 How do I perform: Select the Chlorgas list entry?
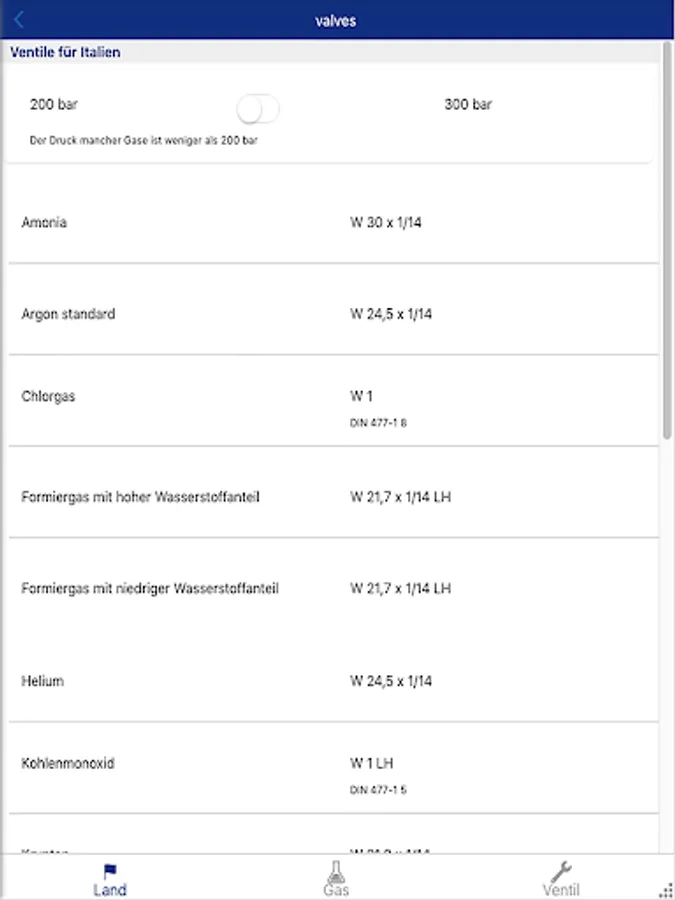pos(48,397)
